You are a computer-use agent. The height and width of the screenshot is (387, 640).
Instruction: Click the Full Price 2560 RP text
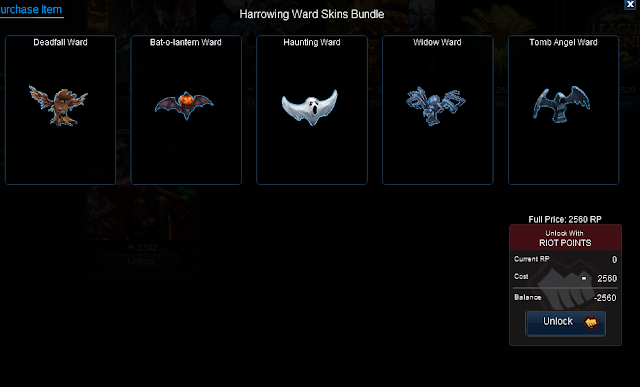click(565, 220)
